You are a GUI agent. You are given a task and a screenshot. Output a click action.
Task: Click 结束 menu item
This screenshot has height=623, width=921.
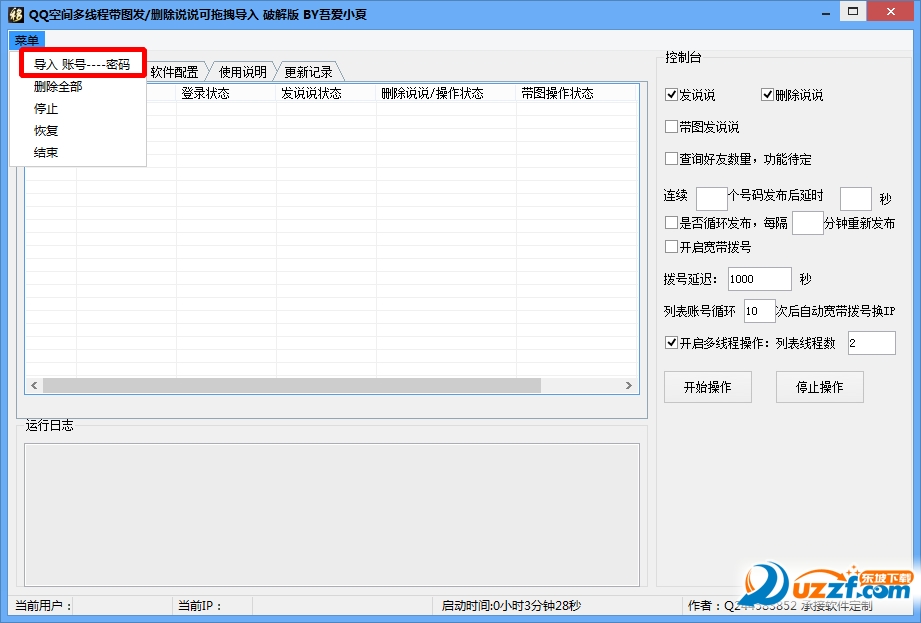[x=46, y=153]
